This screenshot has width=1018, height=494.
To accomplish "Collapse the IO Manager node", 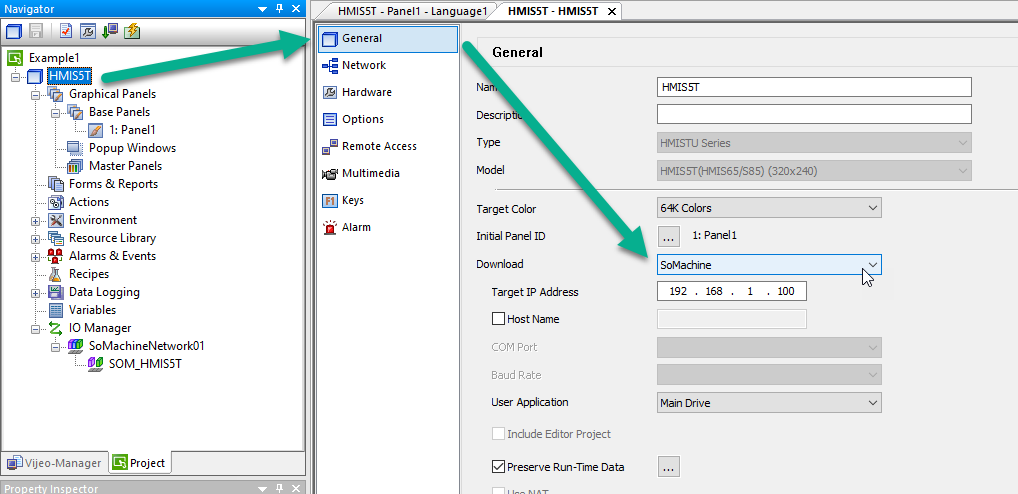I will pos(36,328).
